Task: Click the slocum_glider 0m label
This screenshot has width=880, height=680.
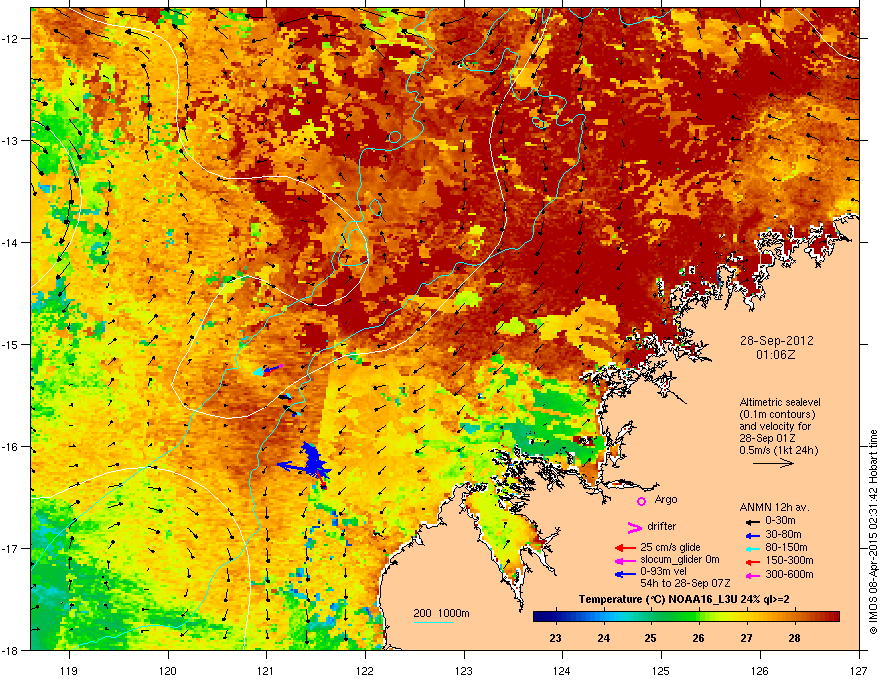Action: pyautogui.click(x=680, y=560)
